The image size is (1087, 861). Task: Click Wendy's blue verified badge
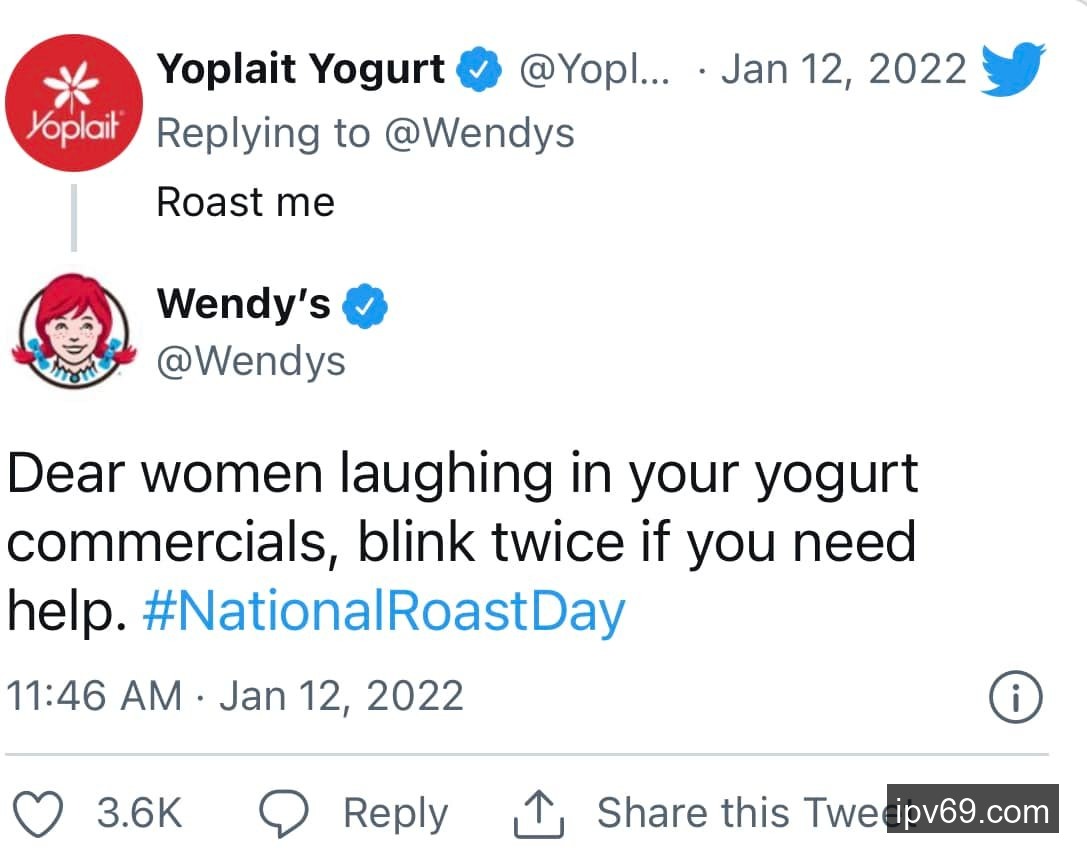click(365, 305)
